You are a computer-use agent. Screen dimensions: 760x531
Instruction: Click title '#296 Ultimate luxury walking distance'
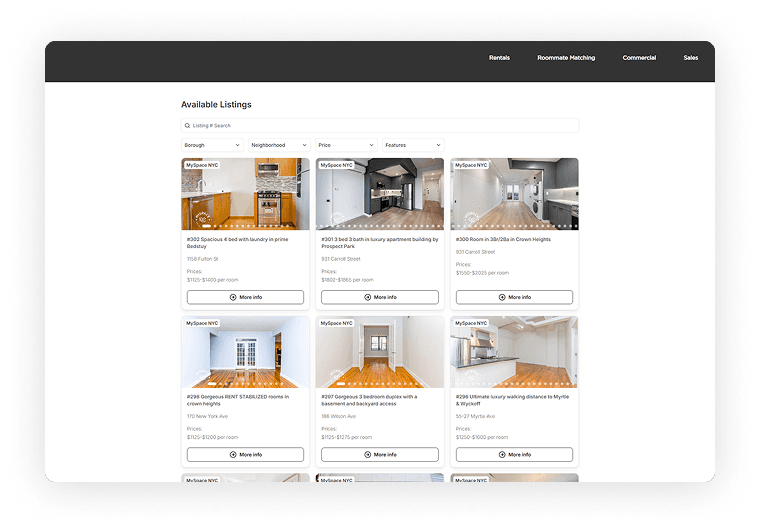pyautogui.click(x=512, y=400)
